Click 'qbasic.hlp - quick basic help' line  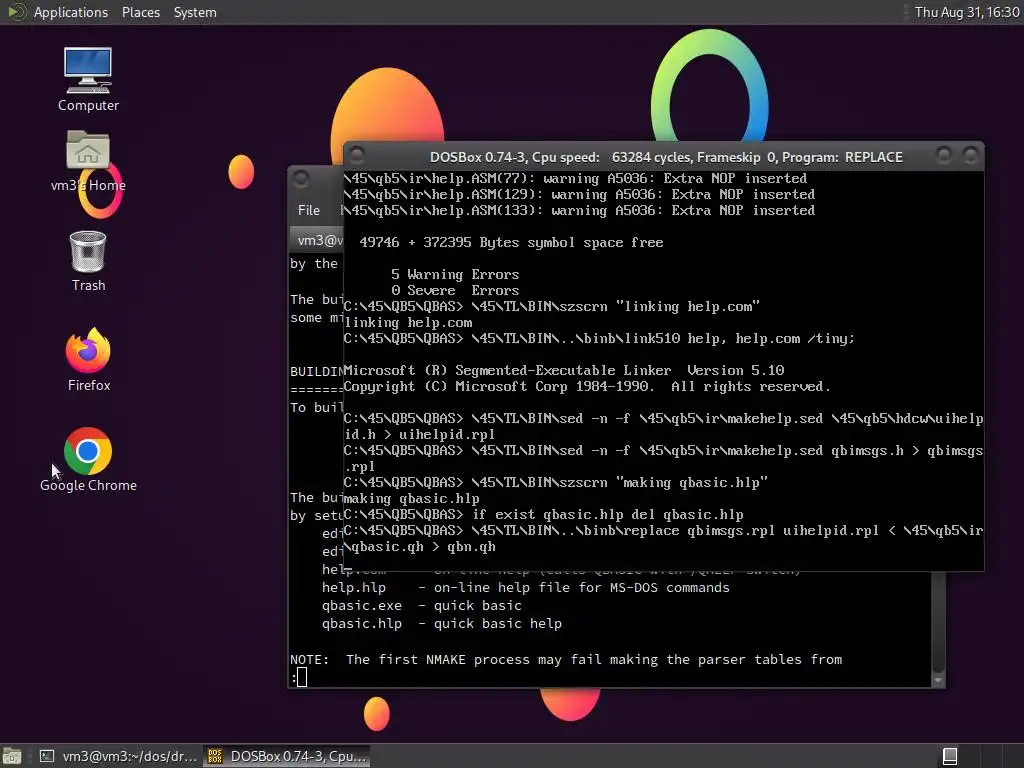441,624
